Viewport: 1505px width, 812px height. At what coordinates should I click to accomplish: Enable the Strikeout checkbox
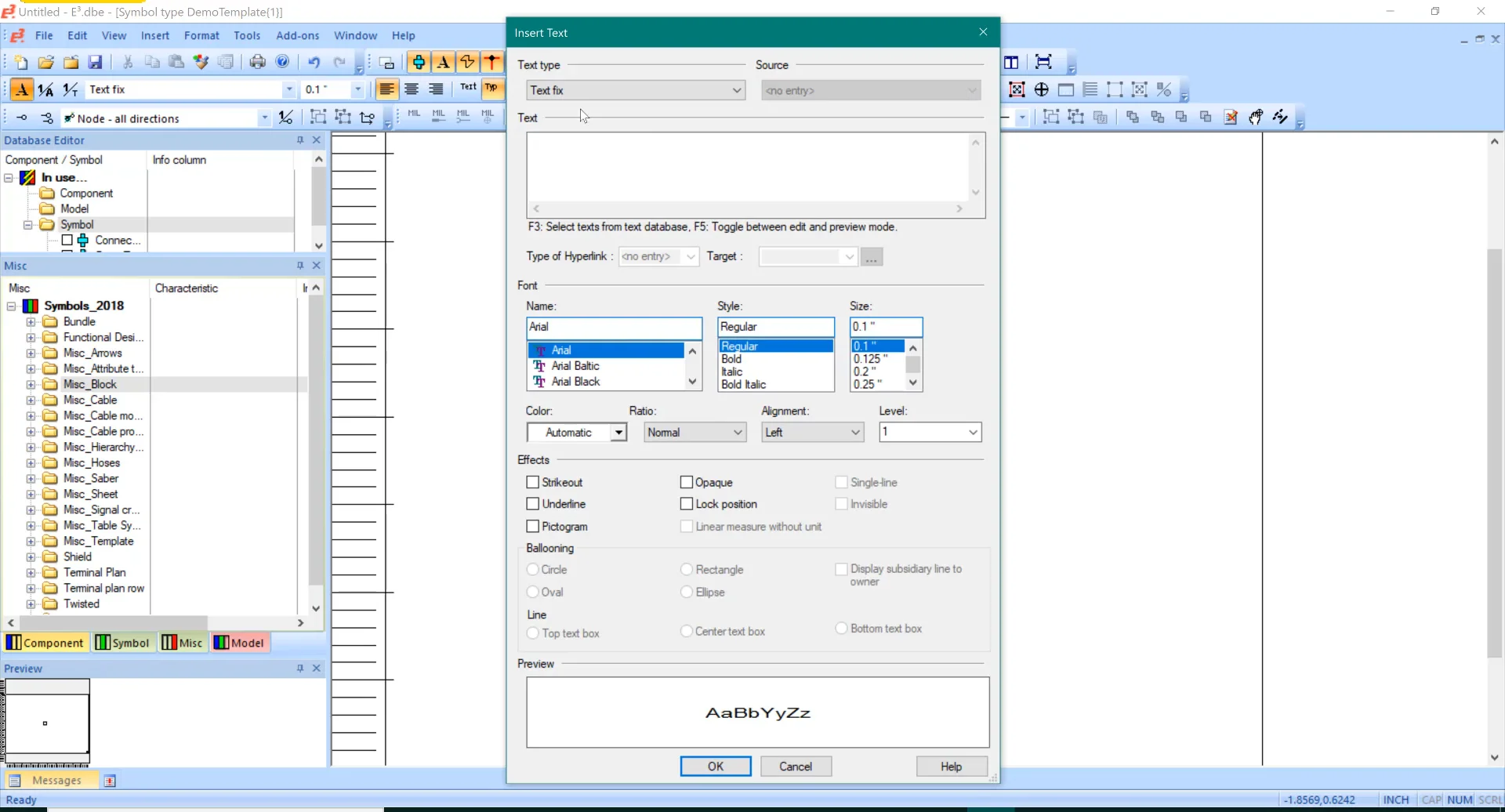tap(533, 483)
